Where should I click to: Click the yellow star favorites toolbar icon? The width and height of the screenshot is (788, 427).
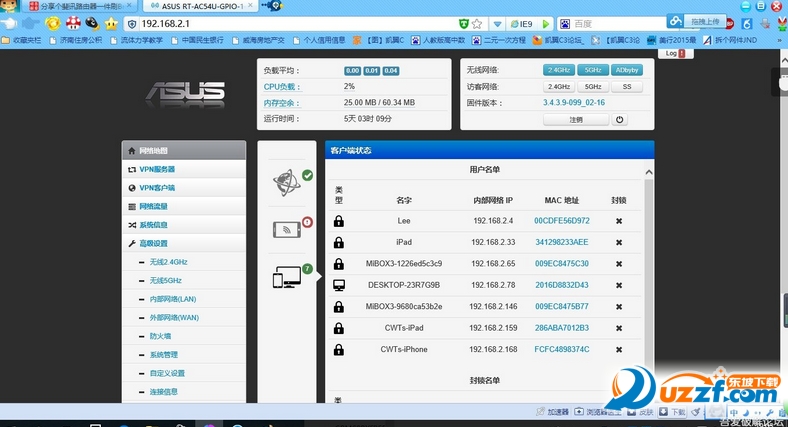[111, 23]
